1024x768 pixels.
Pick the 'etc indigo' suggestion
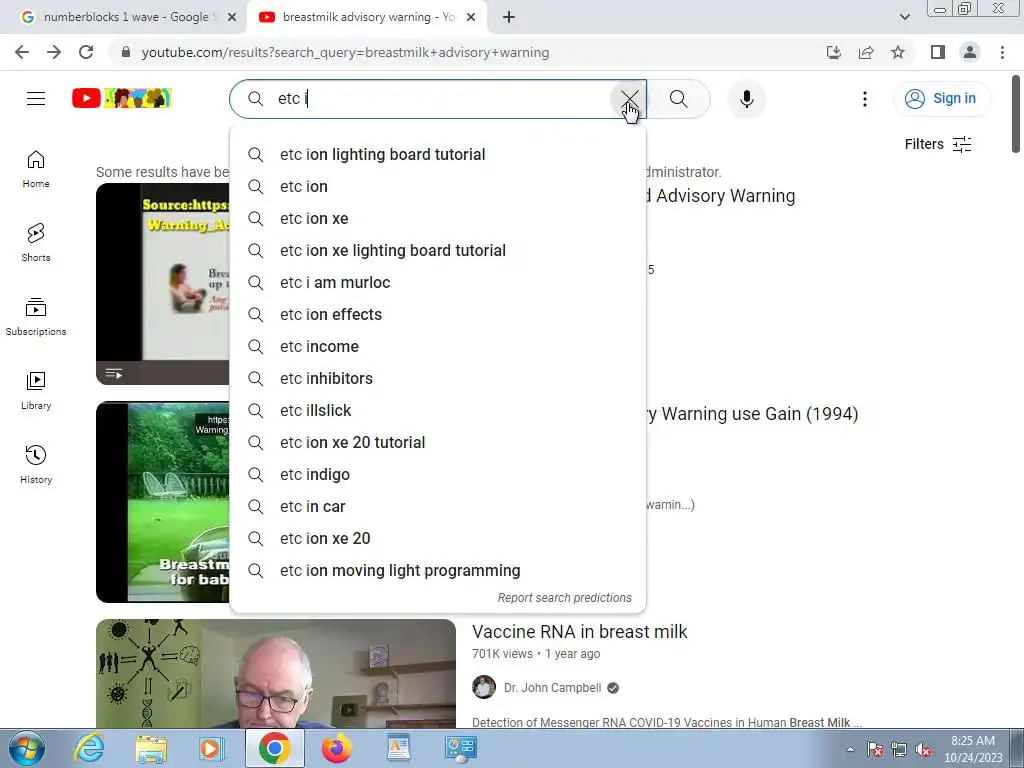point(438,475)
